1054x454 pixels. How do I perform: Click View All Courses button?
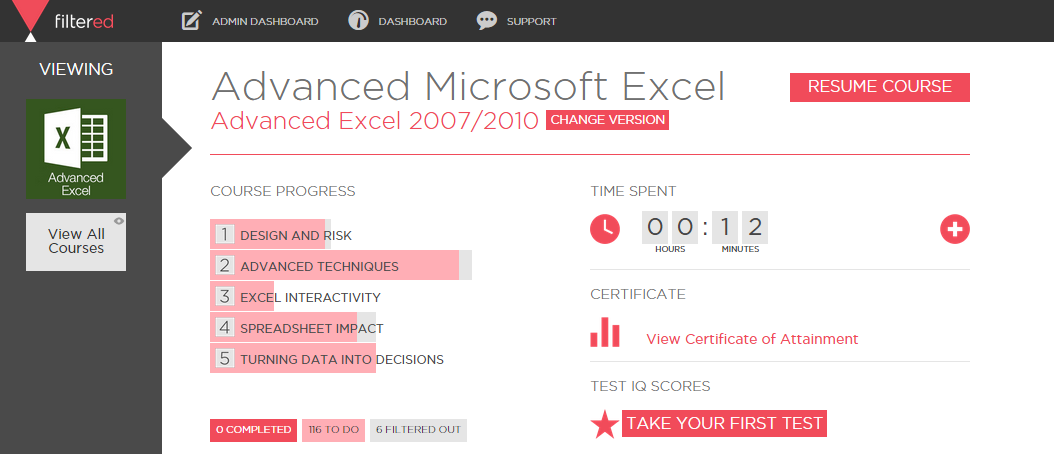click(x=76, y=242)
